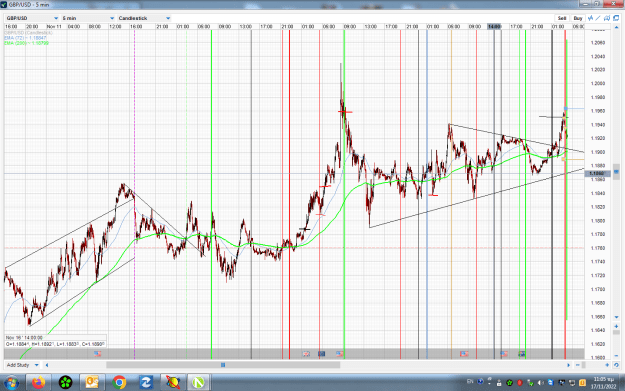Click the reset chart view icon
The width and height of the screenshot is (625, 391).
tap(616, 365)
